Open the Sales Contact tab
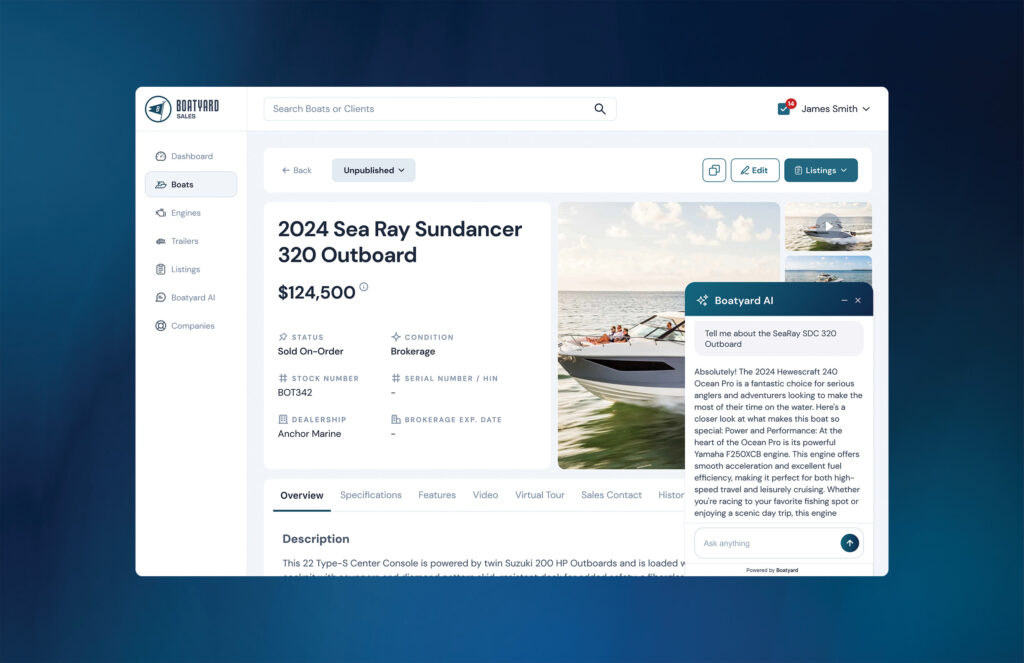1024x663 pixels. point(611,495)
